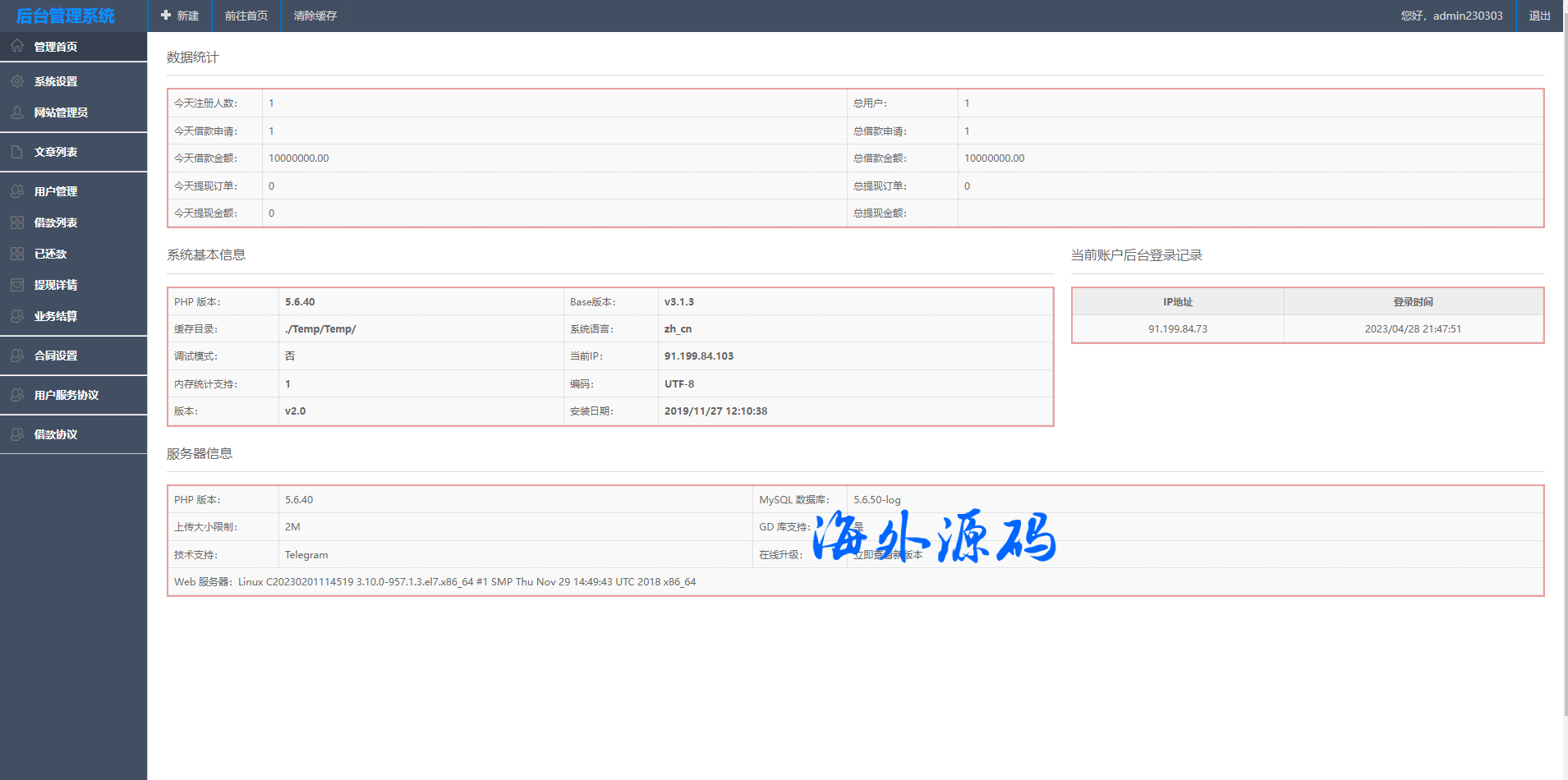Screen dimensions: 1568x780
Task: Click the grid icon next to 已还款
Action: coord(17,254)
